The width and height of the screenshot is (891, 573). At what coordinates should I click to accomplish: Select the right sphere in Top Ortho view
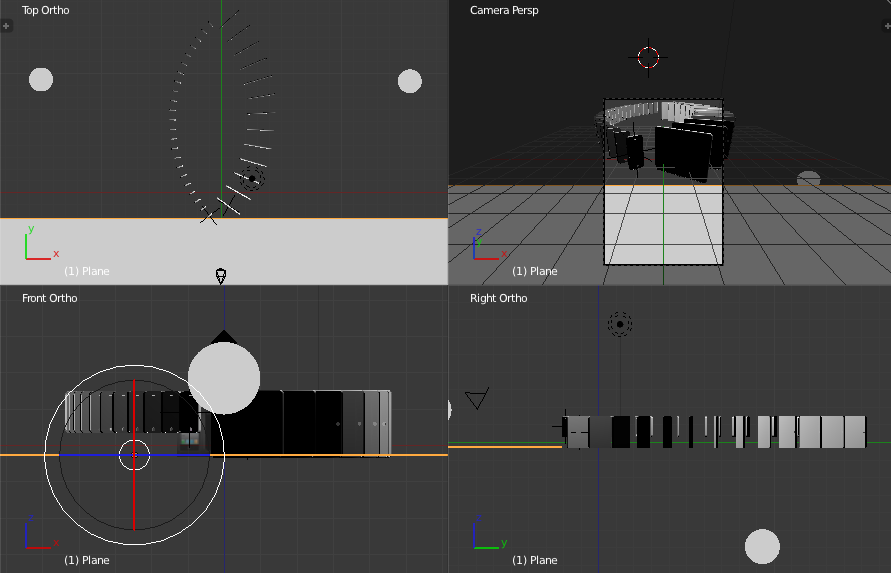tap(410, 81)
